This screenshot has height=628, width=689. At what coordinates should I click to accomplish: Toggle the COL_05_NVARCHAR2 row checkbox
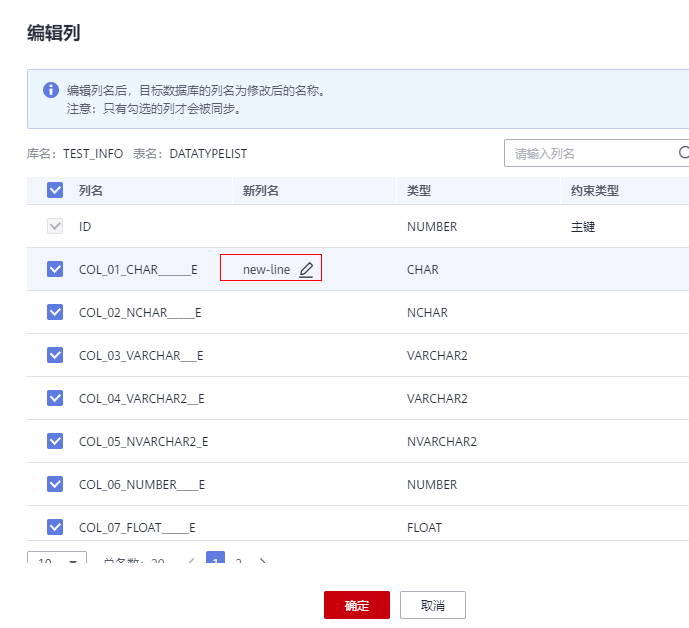[55, 441]
